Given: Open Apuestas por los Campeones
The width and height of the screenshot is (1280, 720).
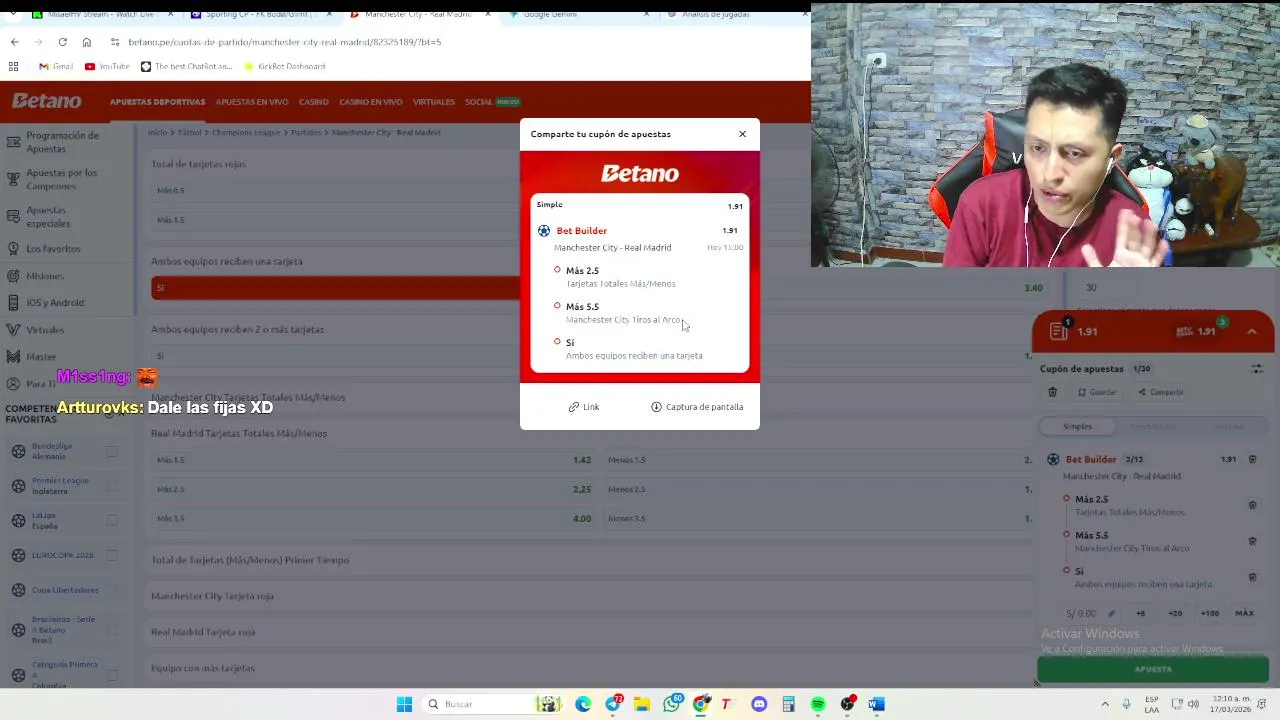Looking at the screenshot, I should tap(62, 179).
